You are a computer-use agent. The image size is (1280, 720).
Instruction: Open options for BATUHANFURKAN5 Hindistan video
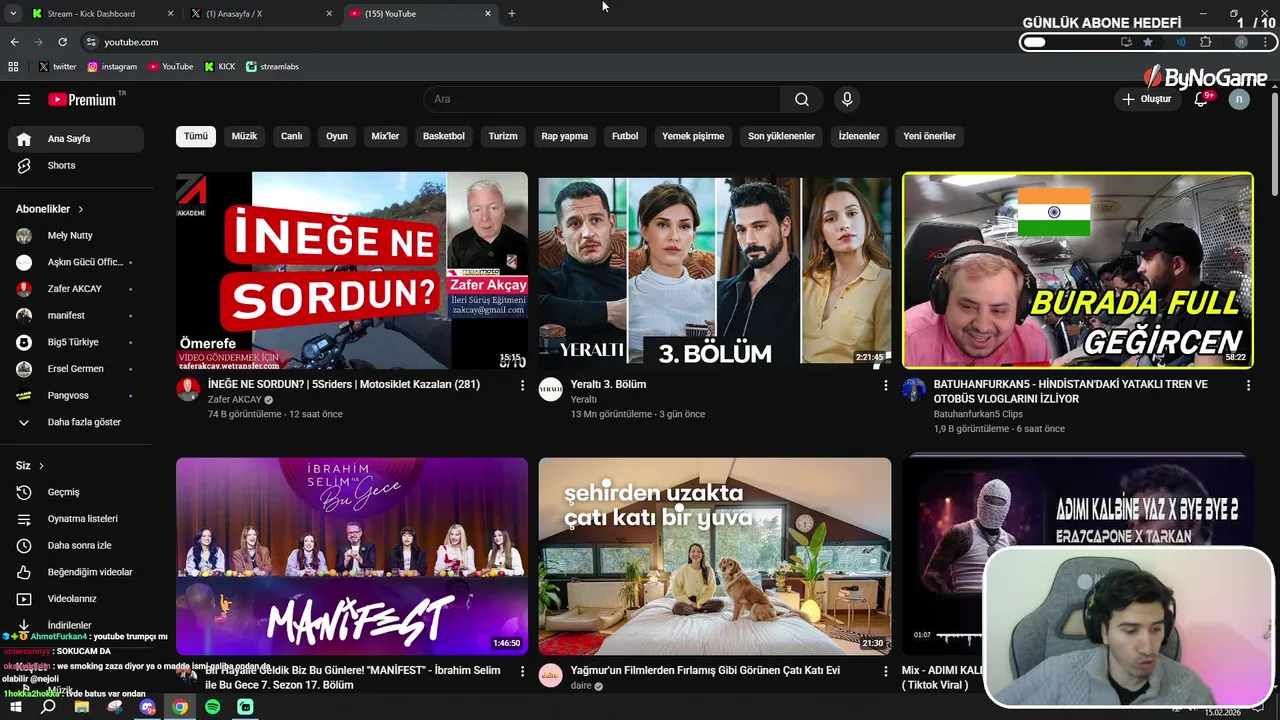[x=1248, y=385]
